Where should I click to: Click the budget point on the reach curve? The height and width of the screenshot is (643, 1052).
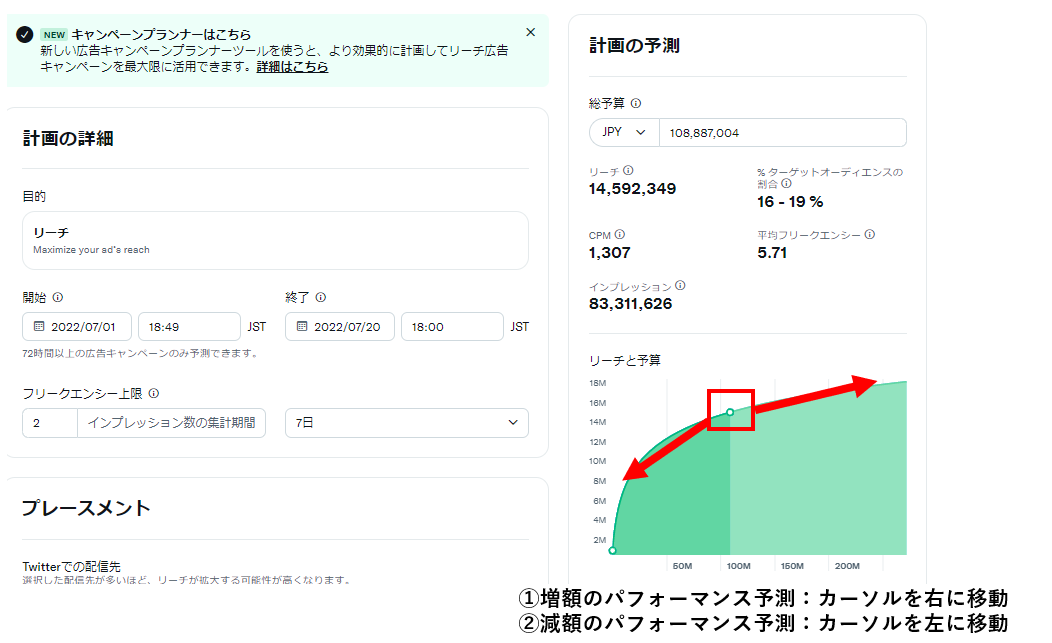pos(730,412)
